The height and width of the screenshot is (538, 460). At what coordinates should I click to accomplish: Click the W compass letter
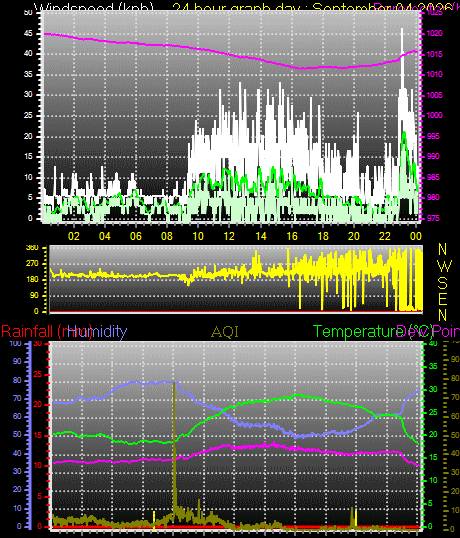pyautogui.click(x=445, y=266)
